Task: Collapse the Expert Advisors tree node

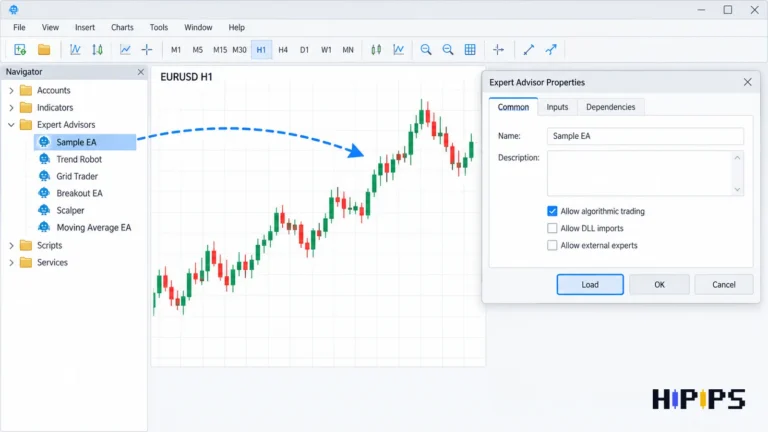Action: pos(11,125)
